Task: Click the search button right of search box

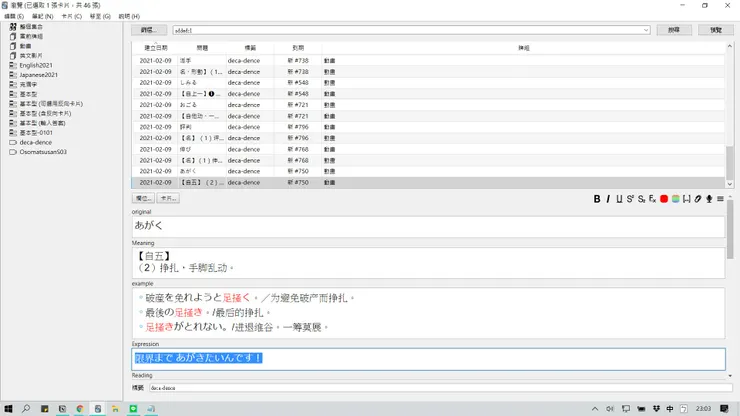Action: point(674,30)
